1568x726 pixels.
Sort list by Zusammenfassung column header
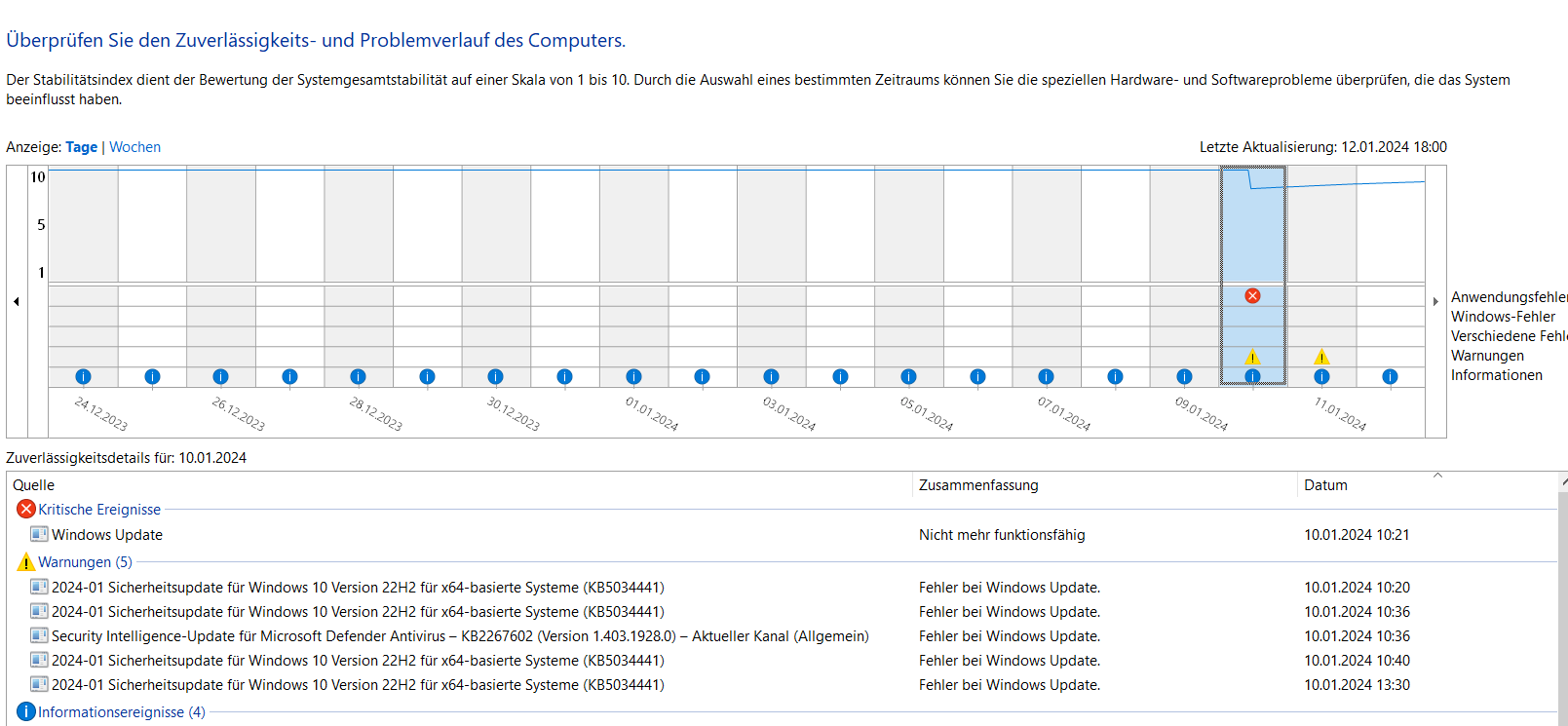pos(978,485)
